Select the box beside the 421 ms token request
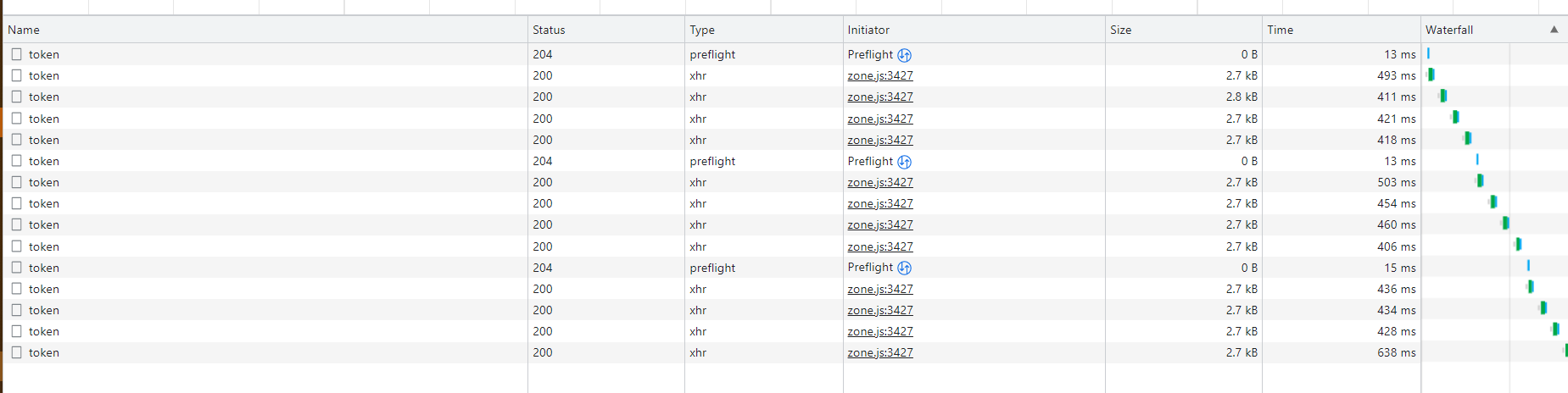Image resolution: width=1568 pixels, height=393 pixels. (x=16, y=119)
